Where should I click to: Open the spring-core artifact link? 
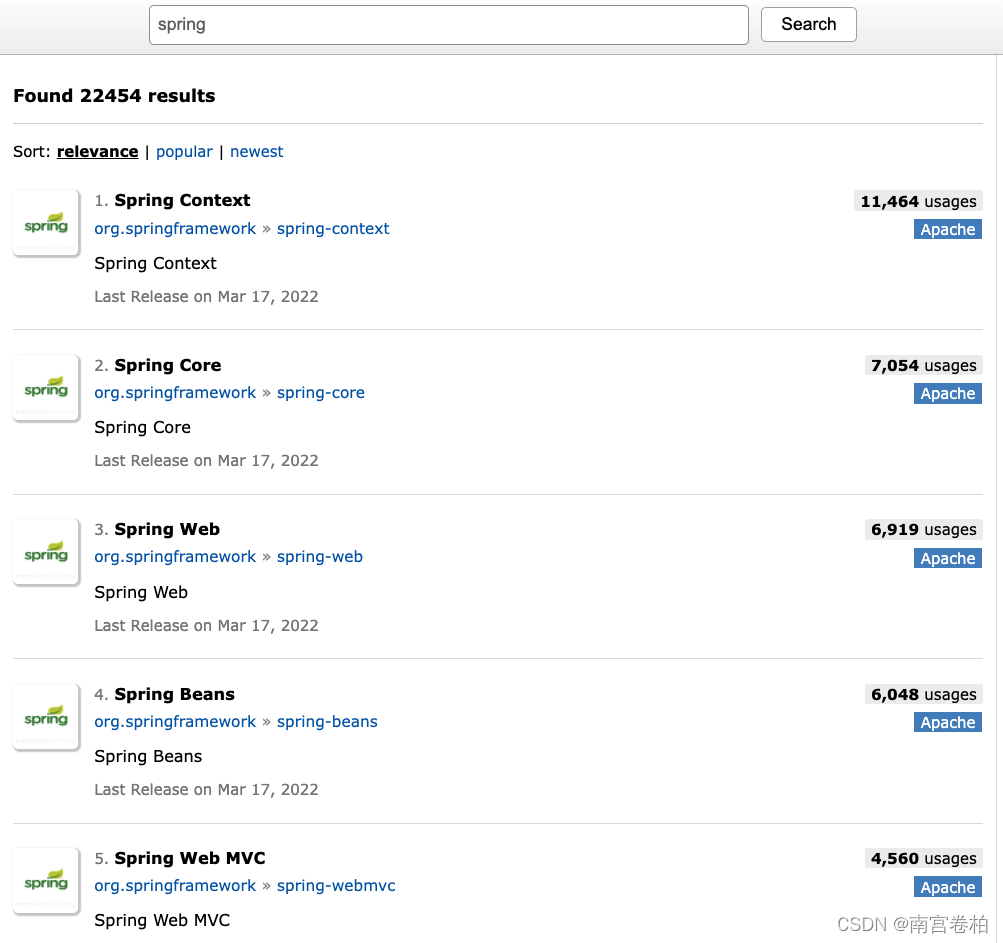pyautogui.click(x=321, y=393)
